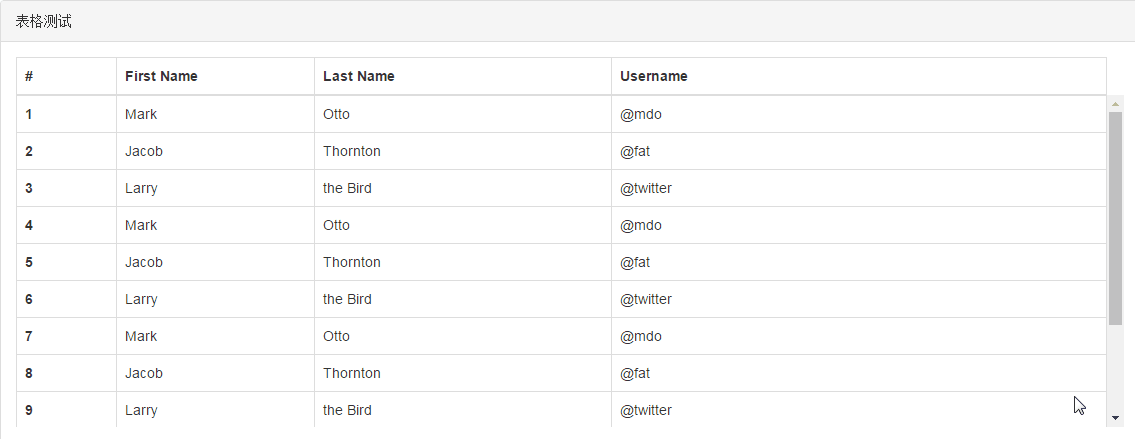Click the Last Name column header
The image size is (1135, 439).
(x=358, y=76)
